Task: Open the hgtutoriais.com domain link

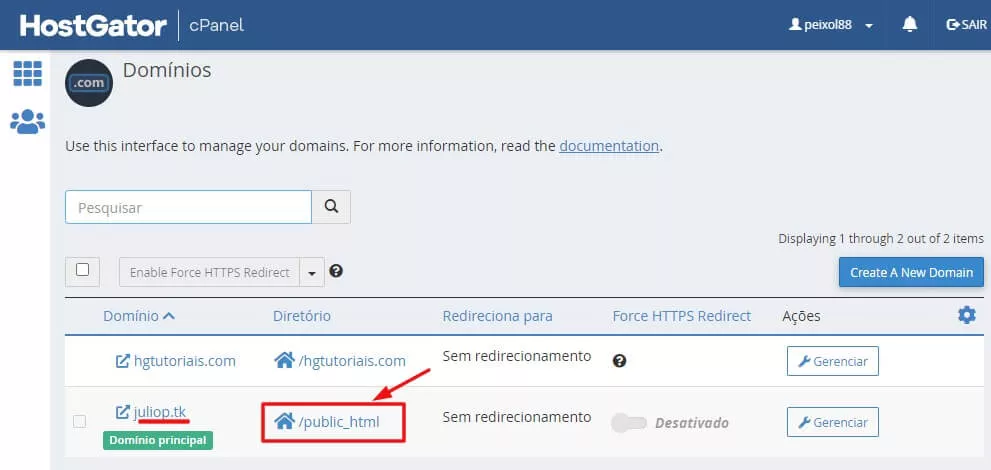Action: (185, 361)
